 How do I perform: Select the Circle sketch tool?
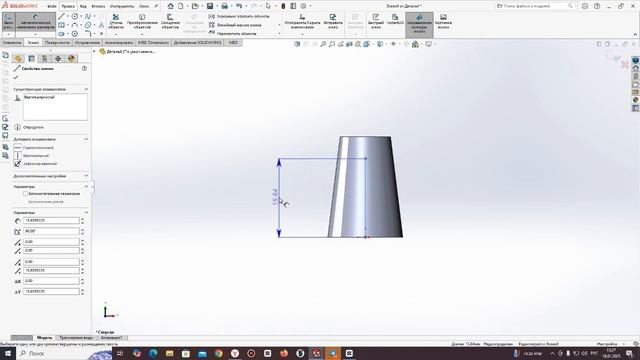click(75, 16)
